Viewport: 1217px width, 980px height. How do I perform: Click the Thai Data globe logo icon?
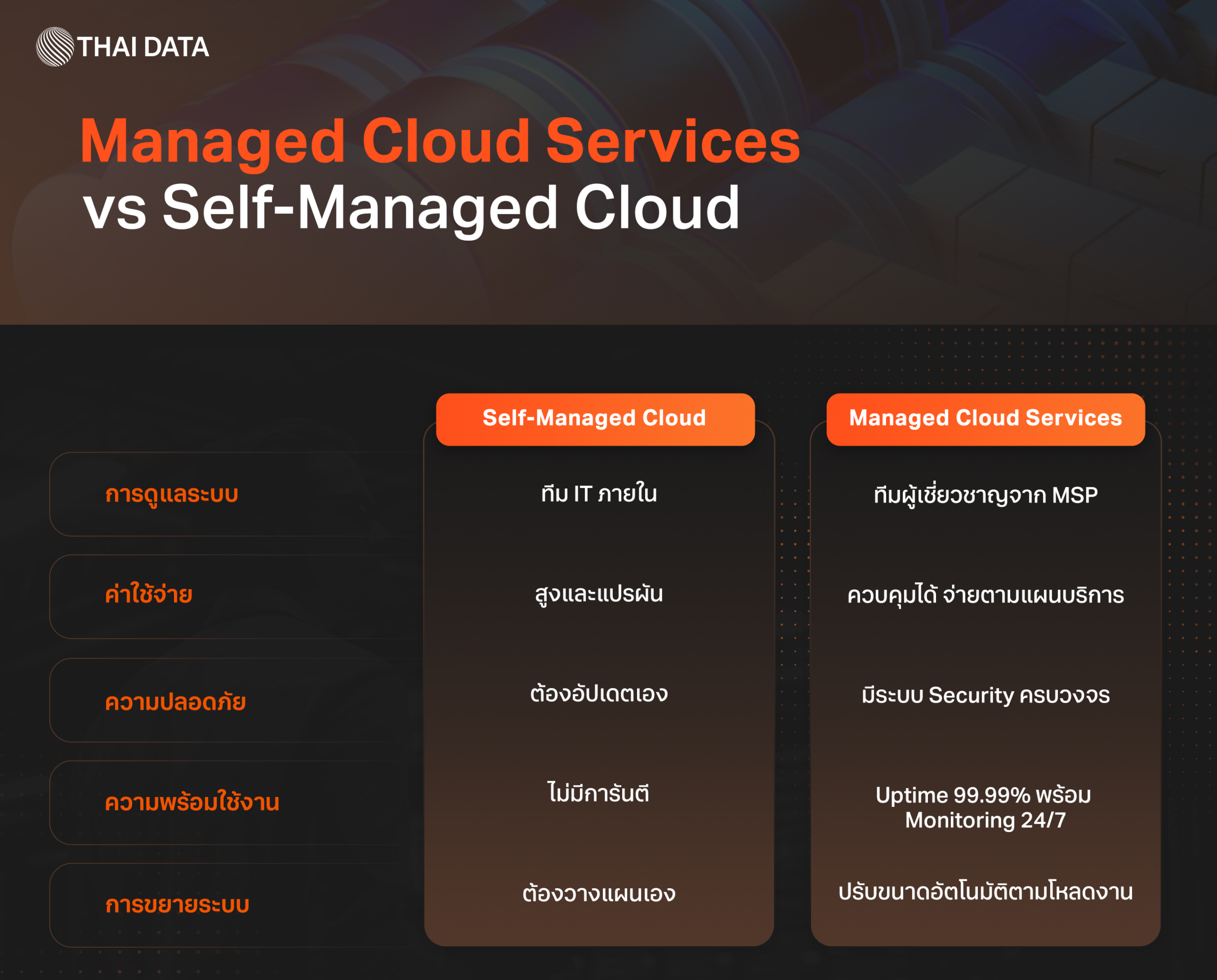[x=55, y=47]
